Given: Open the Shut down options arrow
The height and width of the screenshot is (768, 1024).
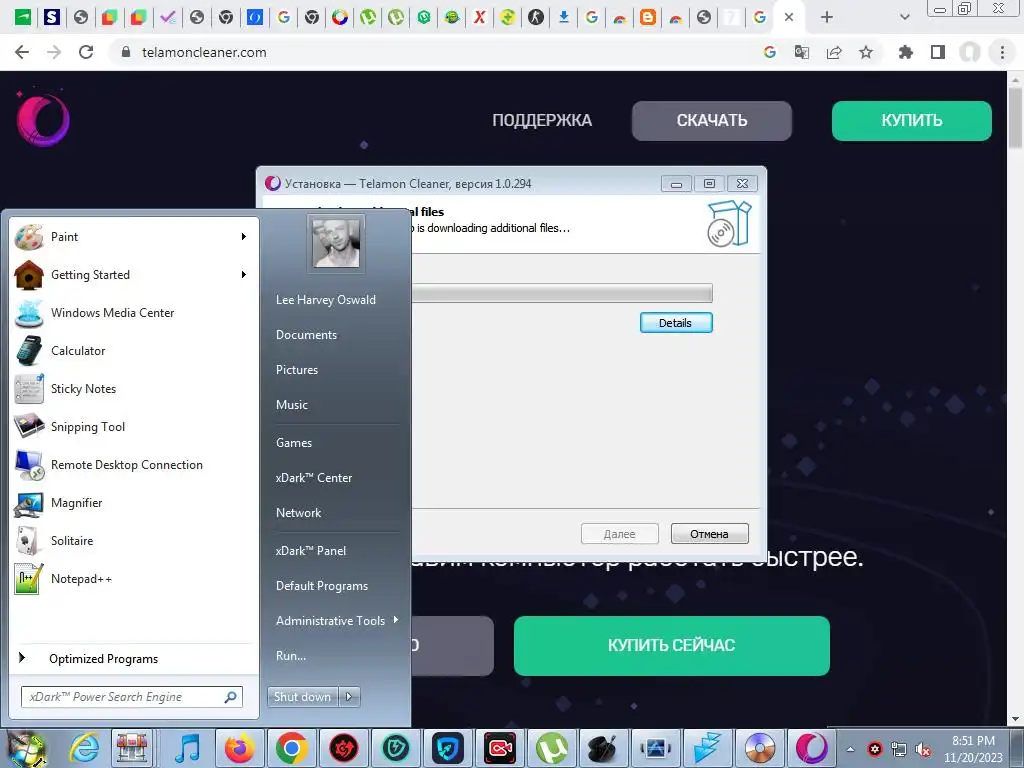Looking at the screenshot, I should [x=349, y=697].
